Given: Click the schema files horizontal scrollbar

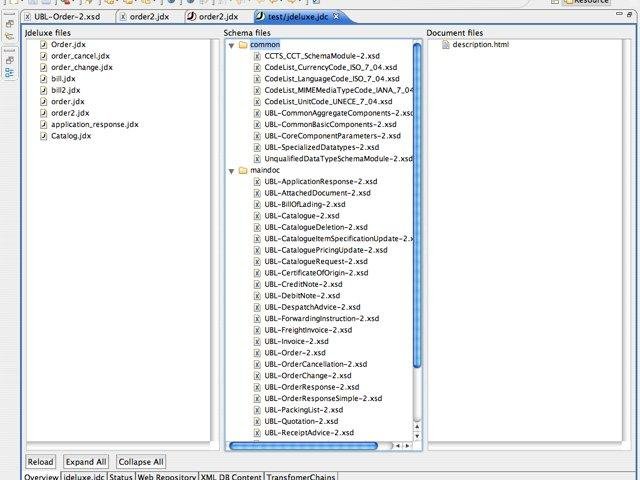Looking at the screenshot, I should [x=303, y=446].
